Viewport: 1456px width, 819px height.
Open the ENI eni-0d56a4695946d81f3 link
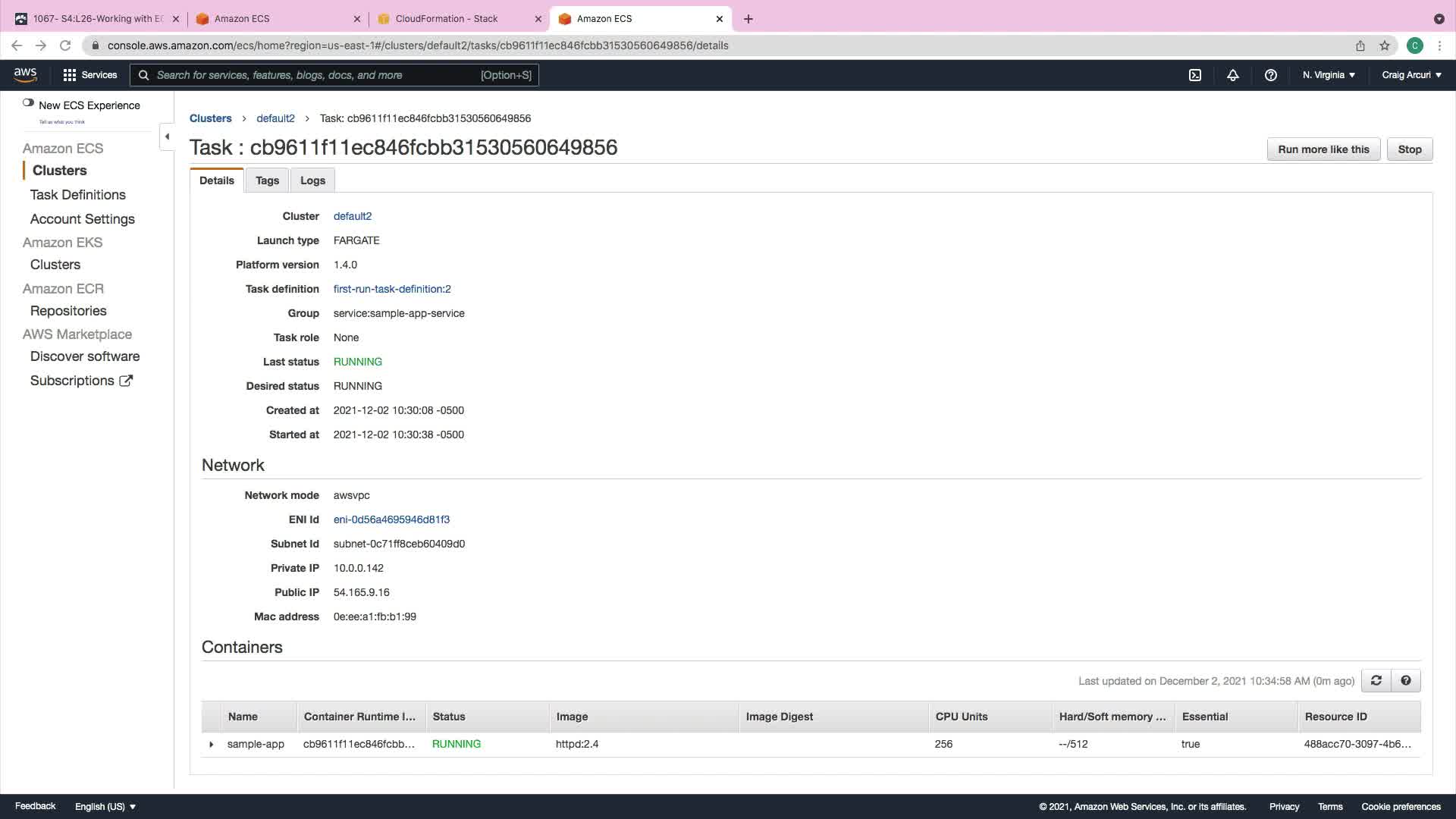click(391, 519)
